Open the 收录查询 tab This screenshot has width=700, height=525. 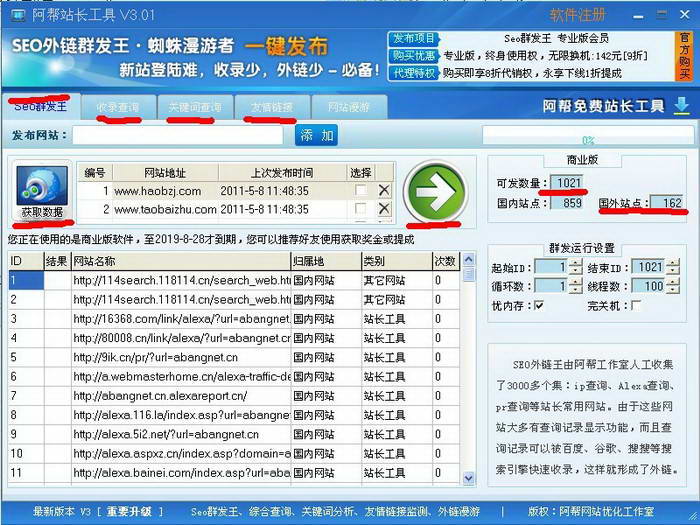pyautogui.click(x=118, y=107)
